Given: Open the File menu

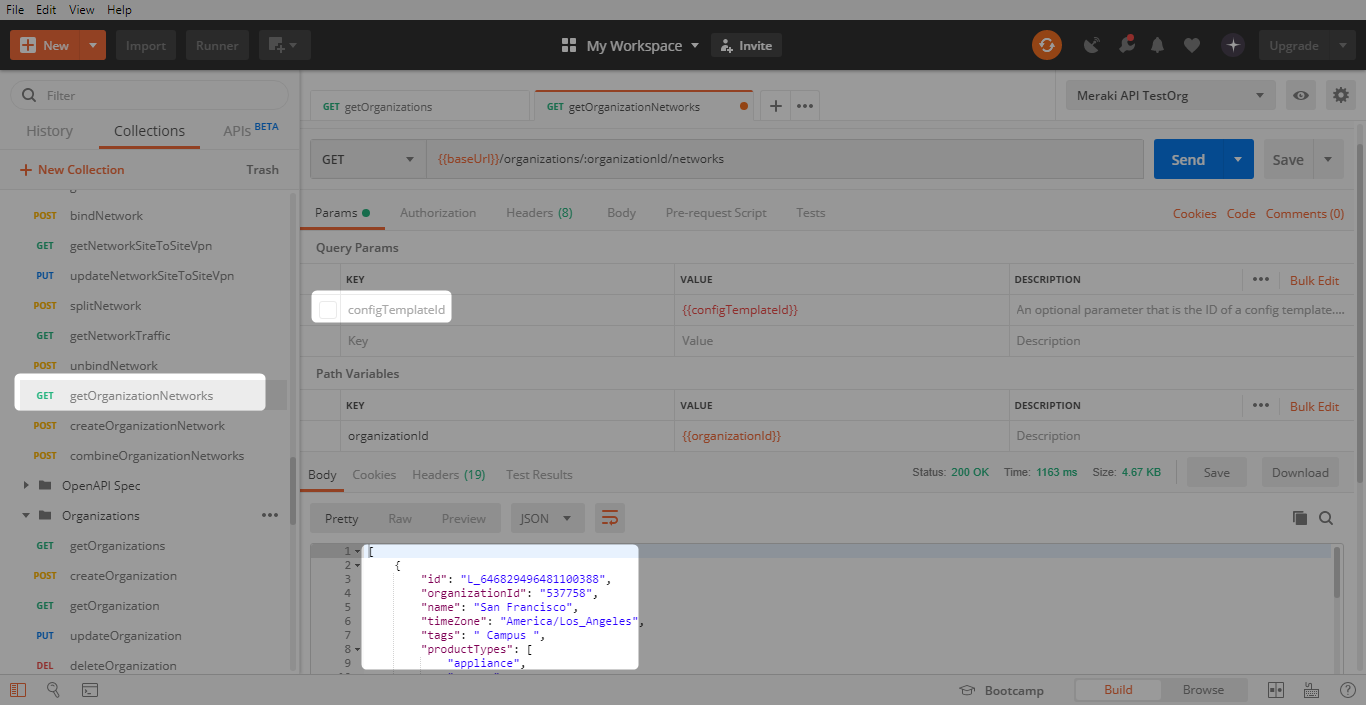Looking at the screenshot, I should tap(15, 9).
